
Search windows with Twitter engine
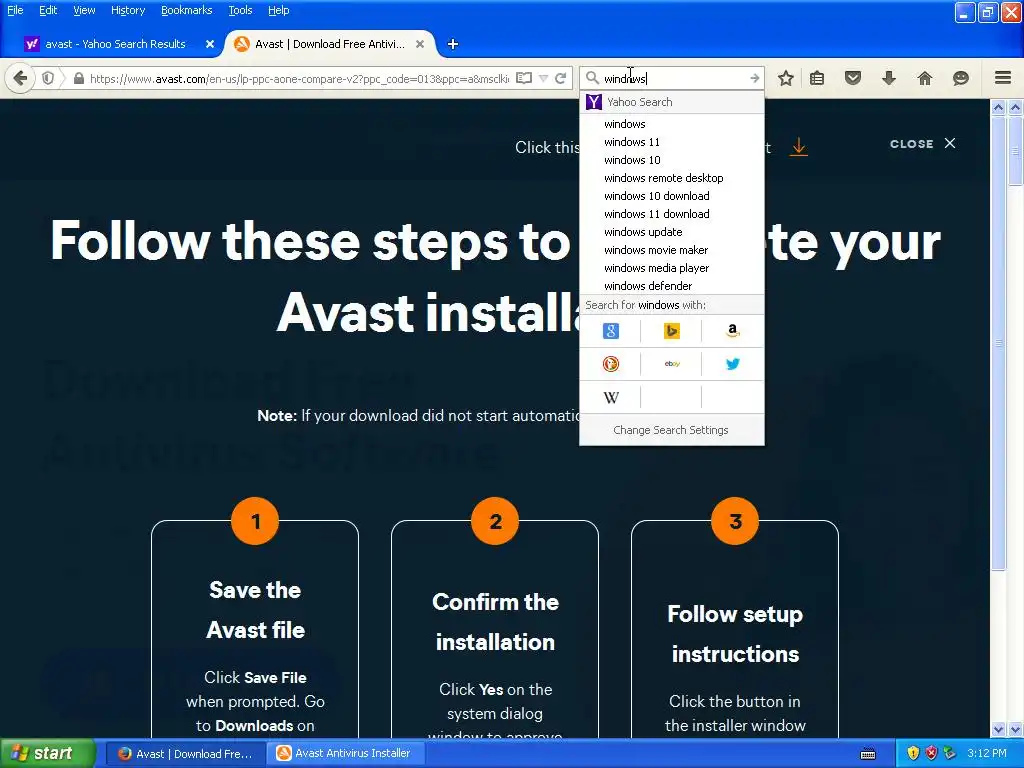733,364
